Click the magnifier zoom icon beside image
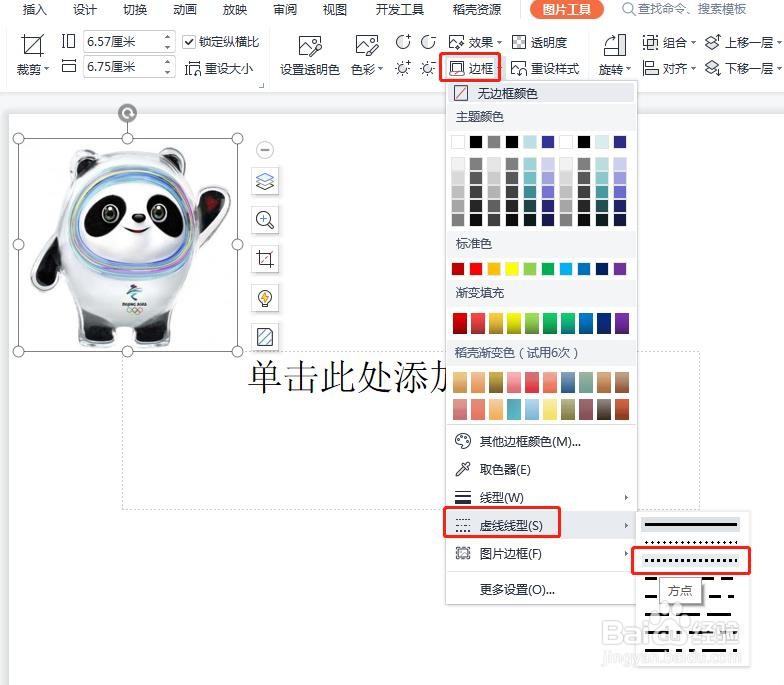 265,220
